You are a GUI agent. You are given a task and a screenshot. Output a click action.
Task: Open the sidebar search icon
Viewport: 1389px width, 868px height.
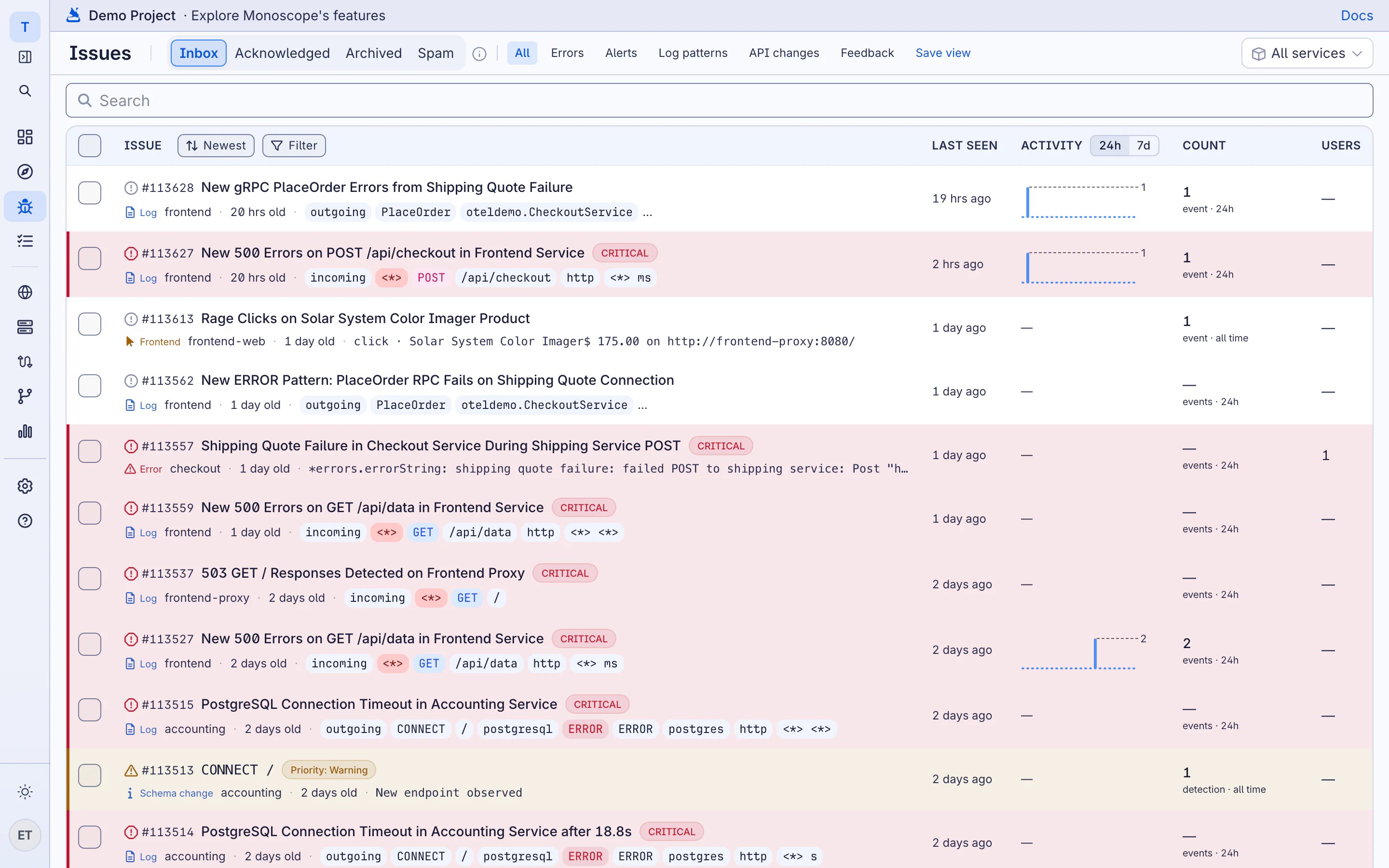pos(25,91)
